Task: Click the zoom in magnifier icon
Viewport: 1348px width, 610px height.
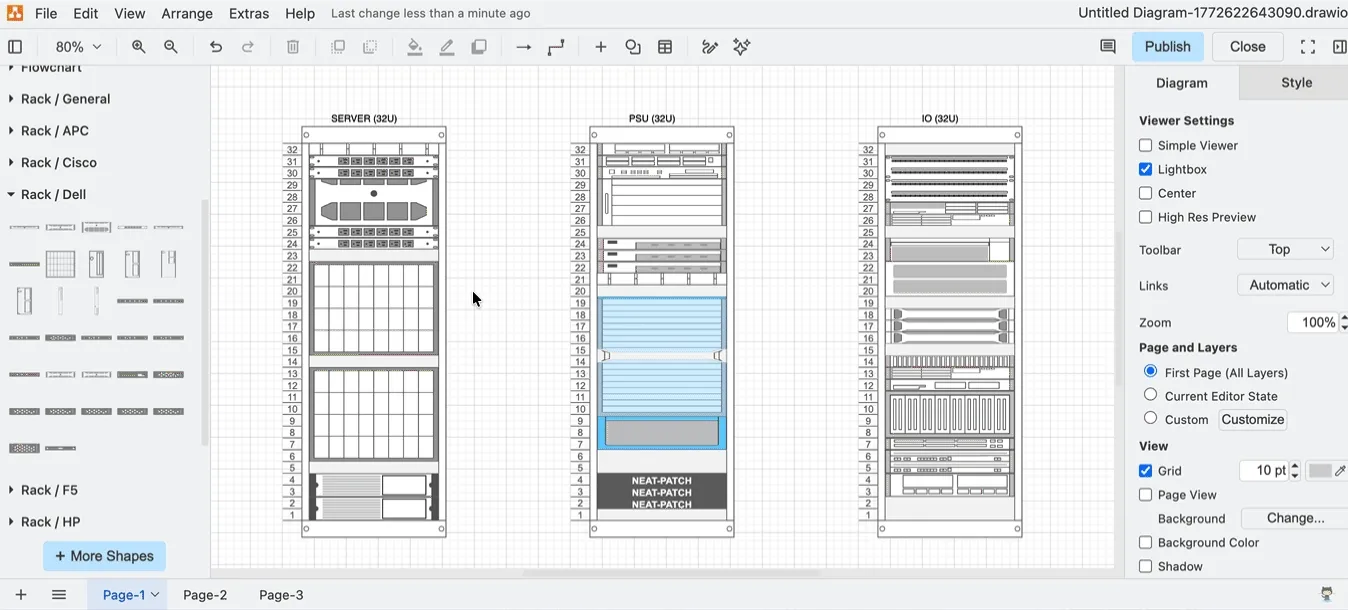Action: pos(139,47)
